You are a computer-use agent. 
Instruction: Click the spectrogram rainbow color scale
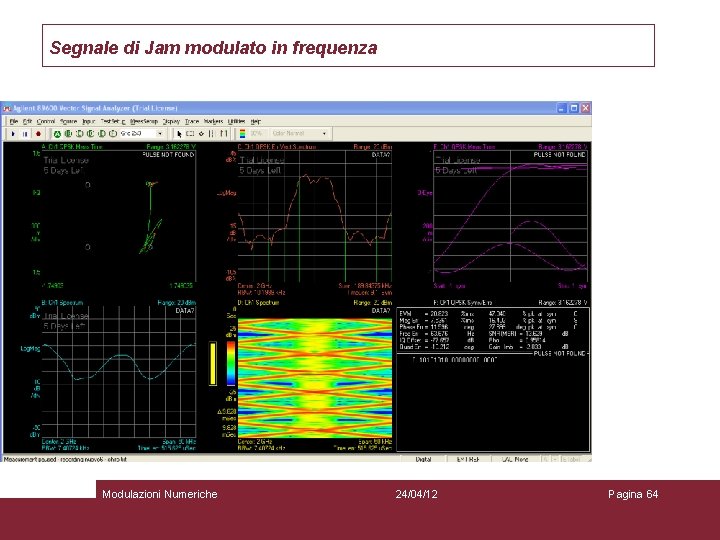pyautogui.click(x=231, y=362)
